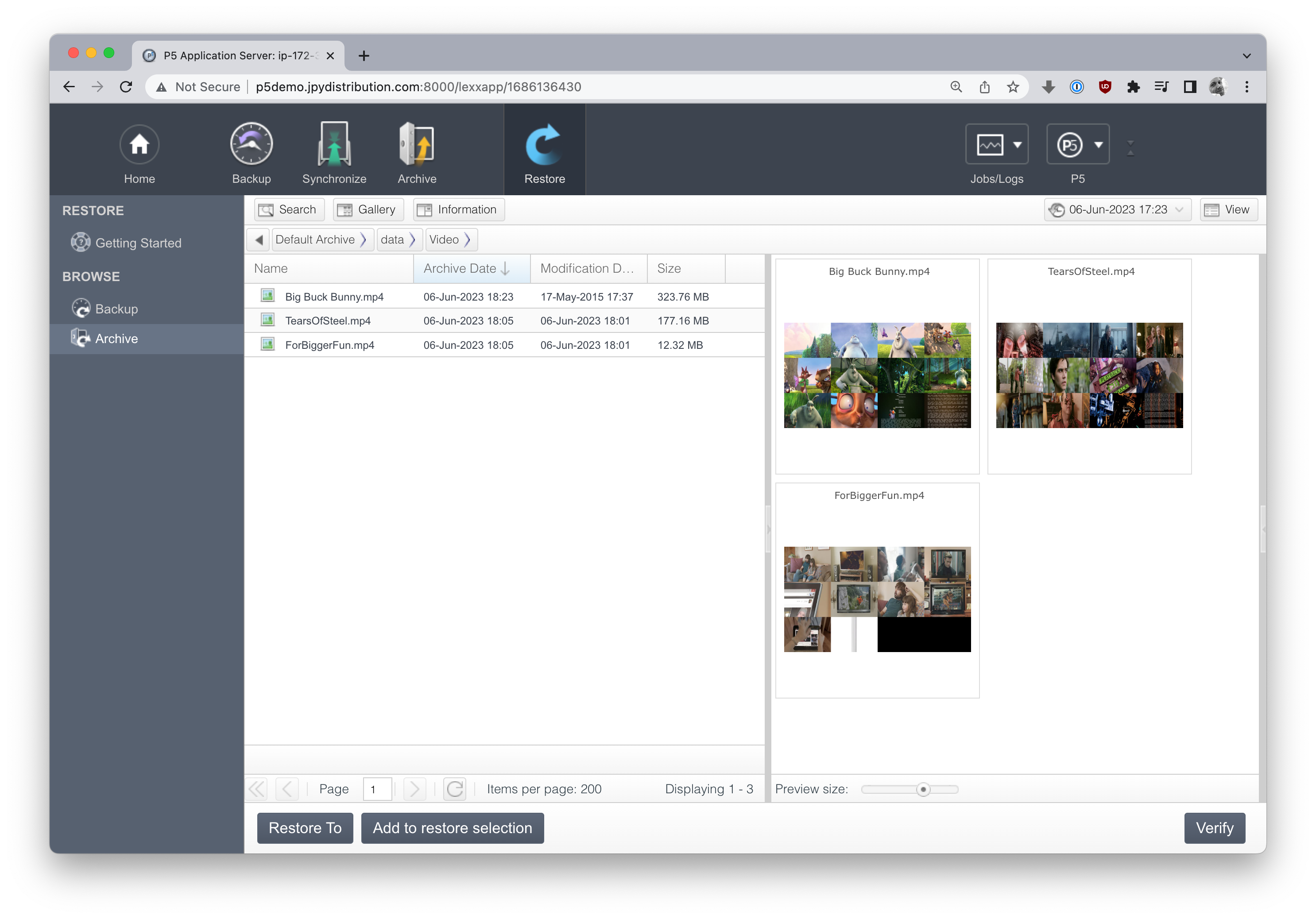Sort by Modification Date column
This screenshot has height=919, width=1316.
pyautogui.click(x=588, y=269)
